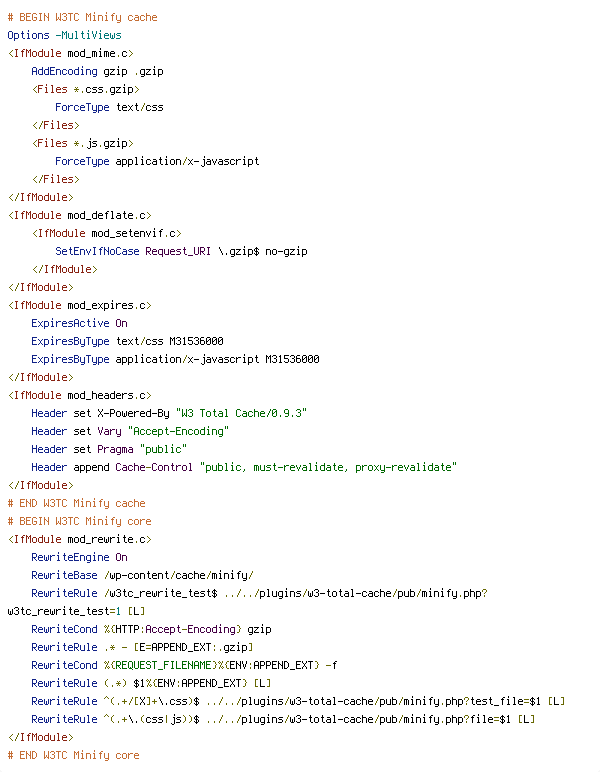Click 'RewriteRule /w3tc_rewrite_test$' line
Screen dimensions: 600x772
pyautogui.click(x=259, y=593)
